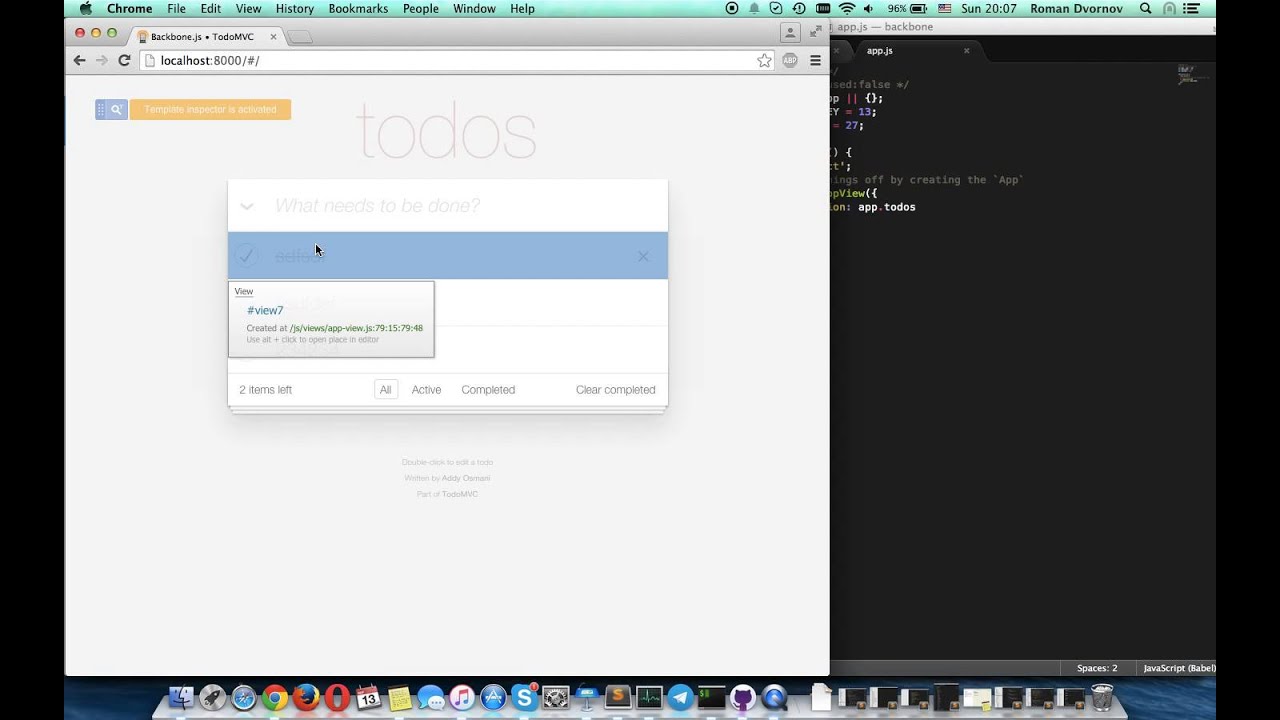Focus the 'What needs to be done?' field
Screen dimensions: 1280x720
pos(448,206)
